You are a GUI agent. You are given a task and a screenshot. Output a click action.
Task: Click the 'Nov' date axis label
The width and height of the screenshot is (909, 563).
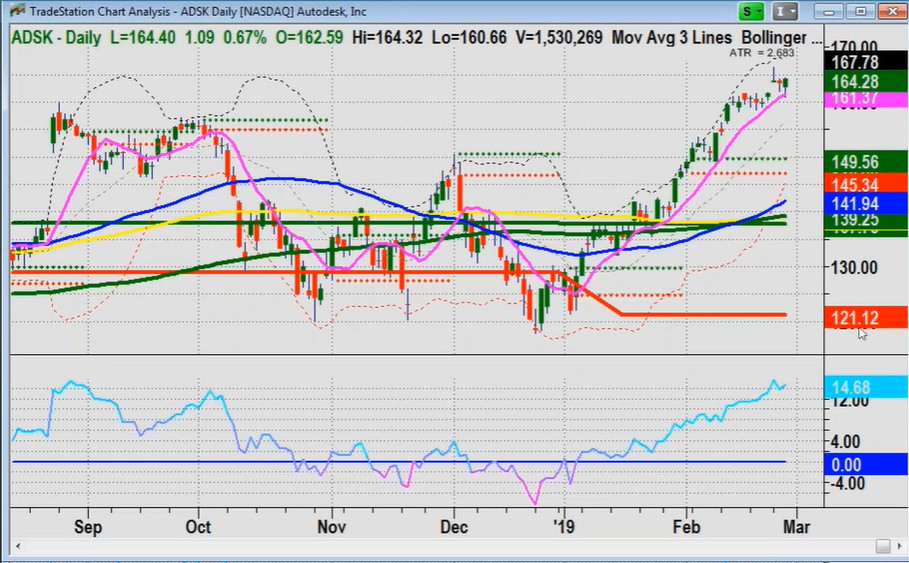click(332, 526)
